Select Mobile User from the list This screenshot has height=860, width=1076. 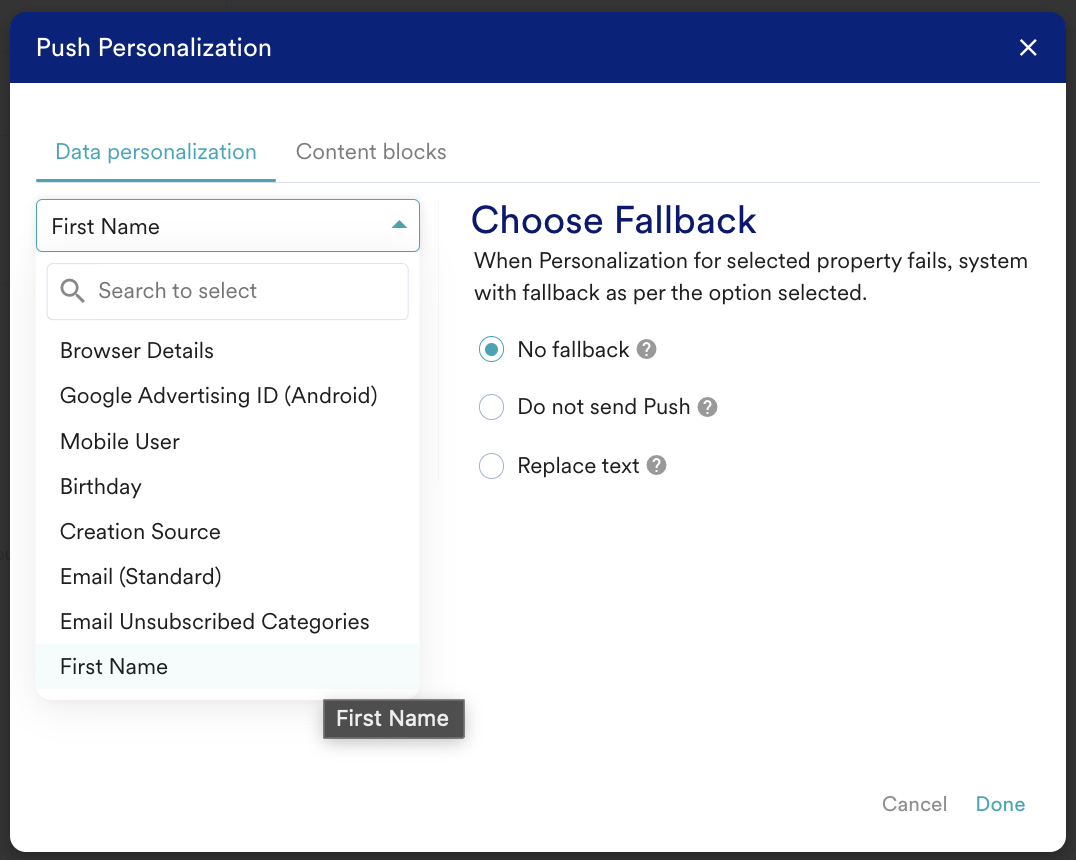coord(227,441)
